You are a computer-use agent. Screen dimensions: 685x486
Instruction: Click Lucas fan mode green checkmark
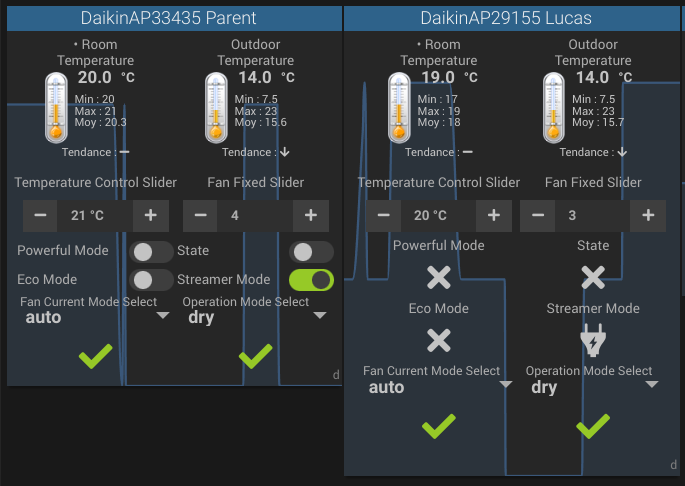(439, 426)
